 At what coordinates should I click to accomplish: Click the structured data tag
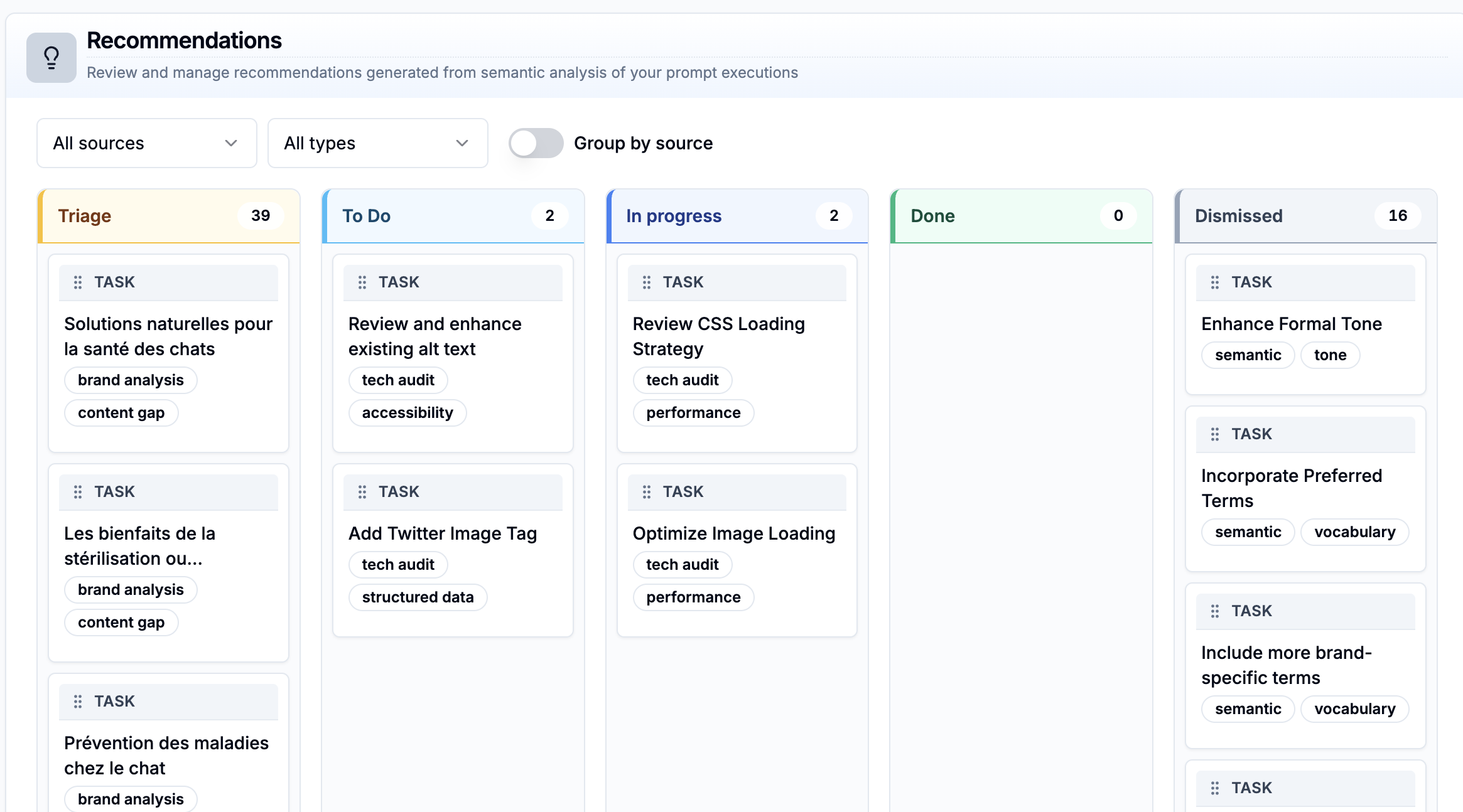point(418,597)
